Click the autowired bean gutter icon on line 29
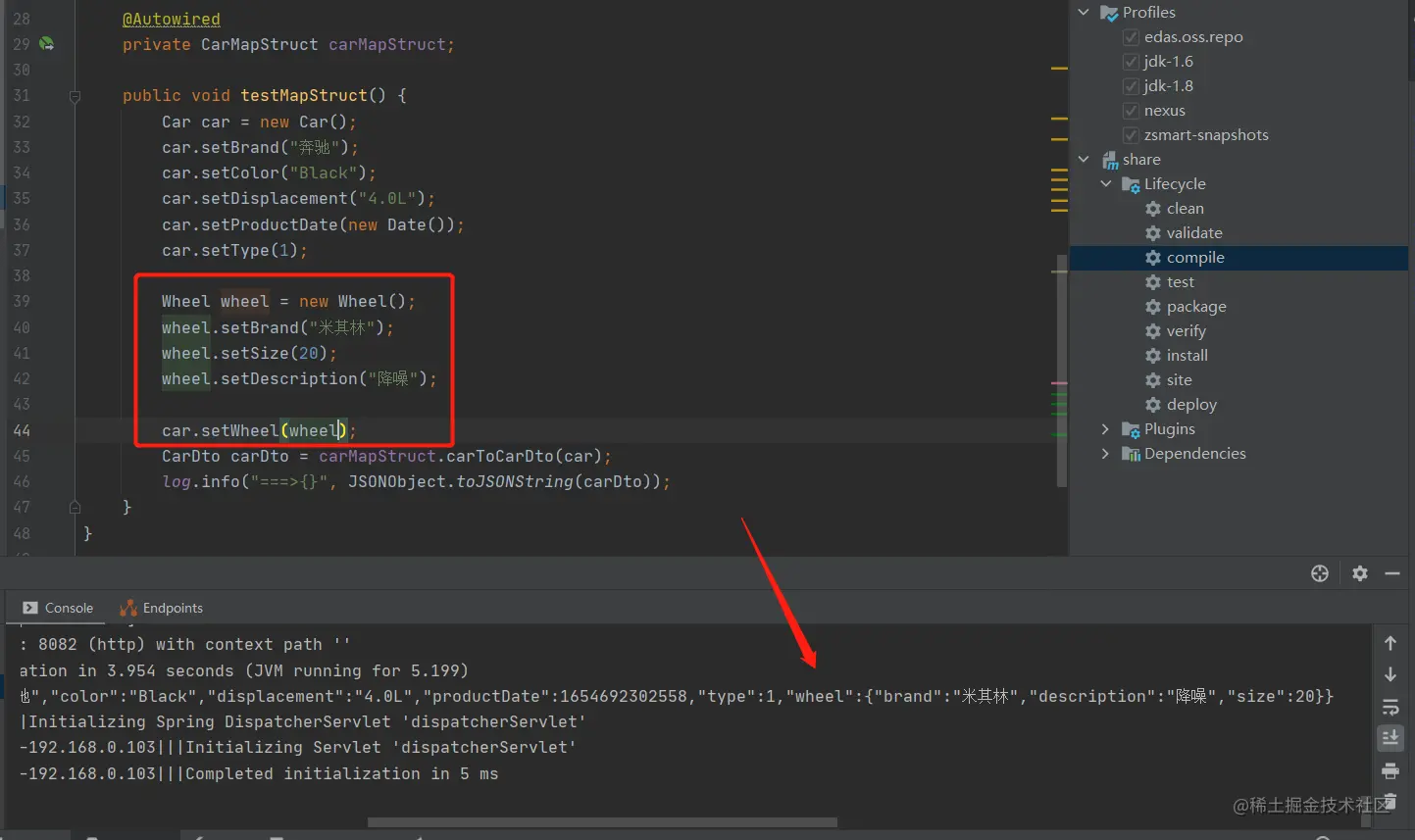Viewport: 1415px width, 840px height. coord(46,44)
